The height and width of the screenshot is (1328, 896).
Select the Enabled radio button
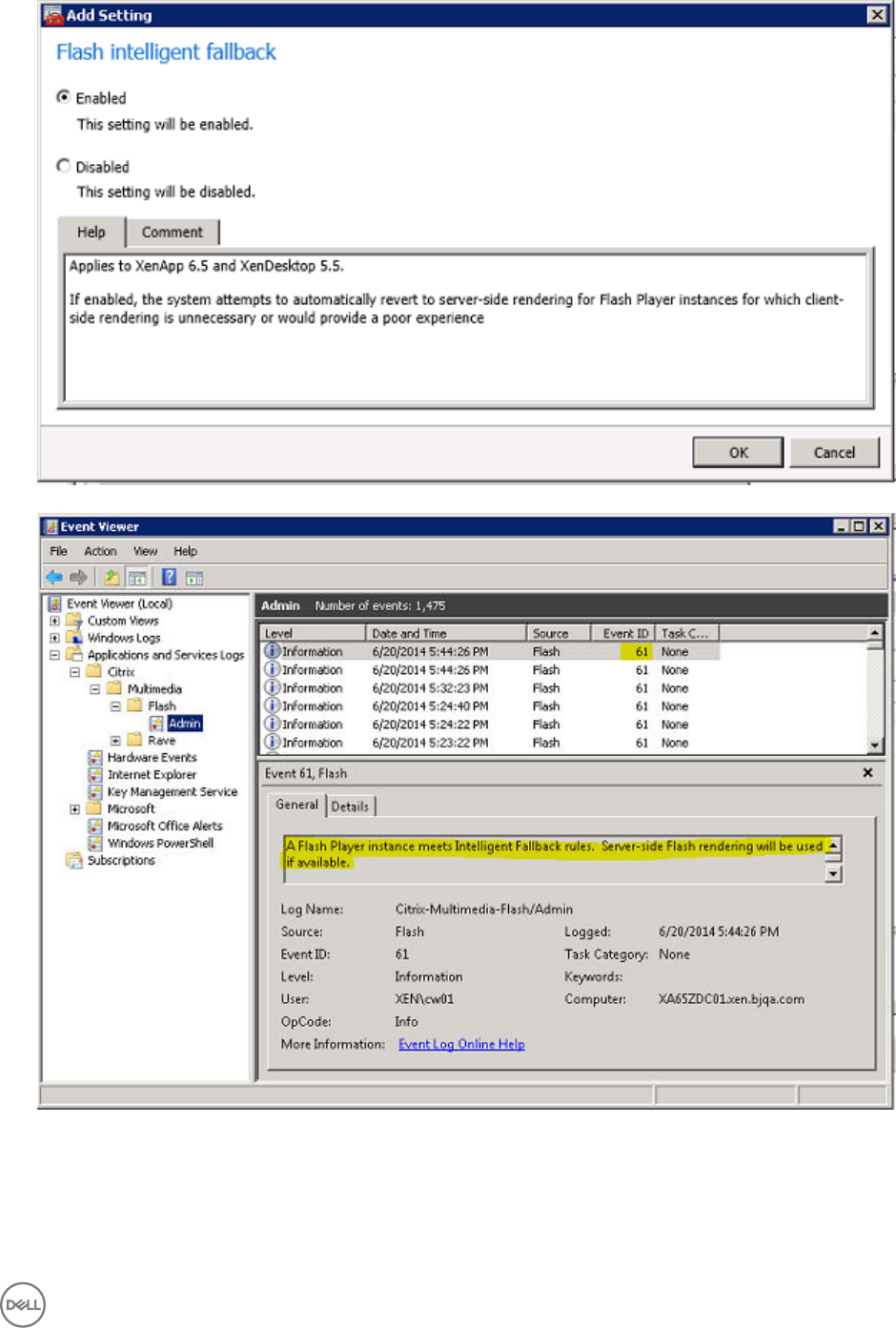click(63, 96)
